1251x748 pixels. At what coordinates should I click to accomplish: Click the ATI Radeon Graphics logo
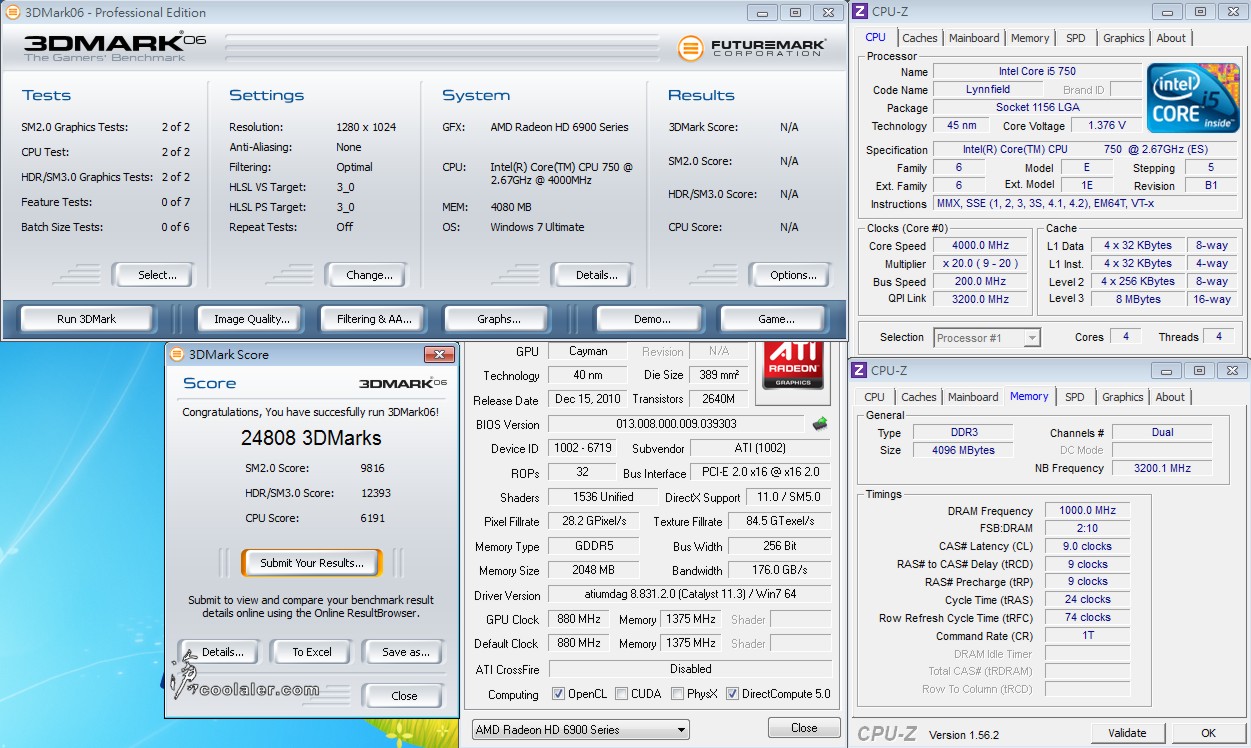pyautogui.click(x=793, y=366)
